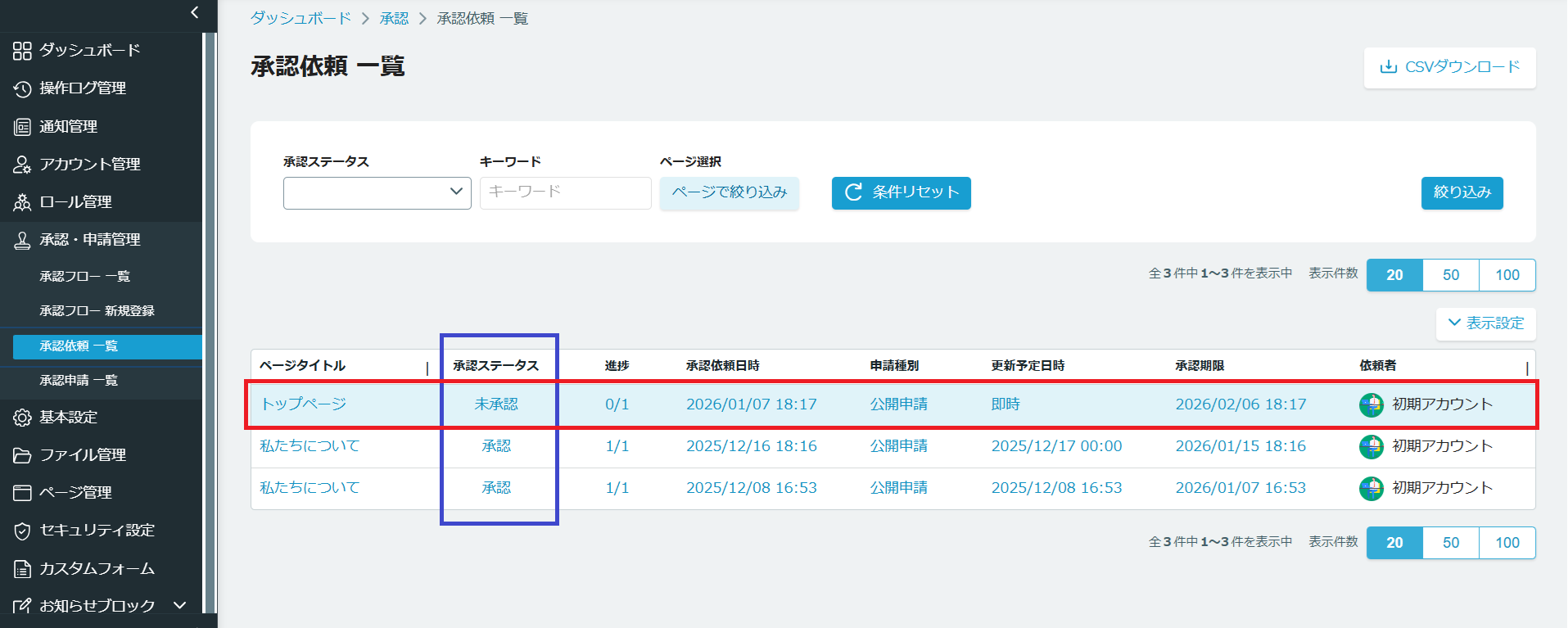Click the account management person icon
Viewport: 1568px width, 628px height.
pos(22,165)
